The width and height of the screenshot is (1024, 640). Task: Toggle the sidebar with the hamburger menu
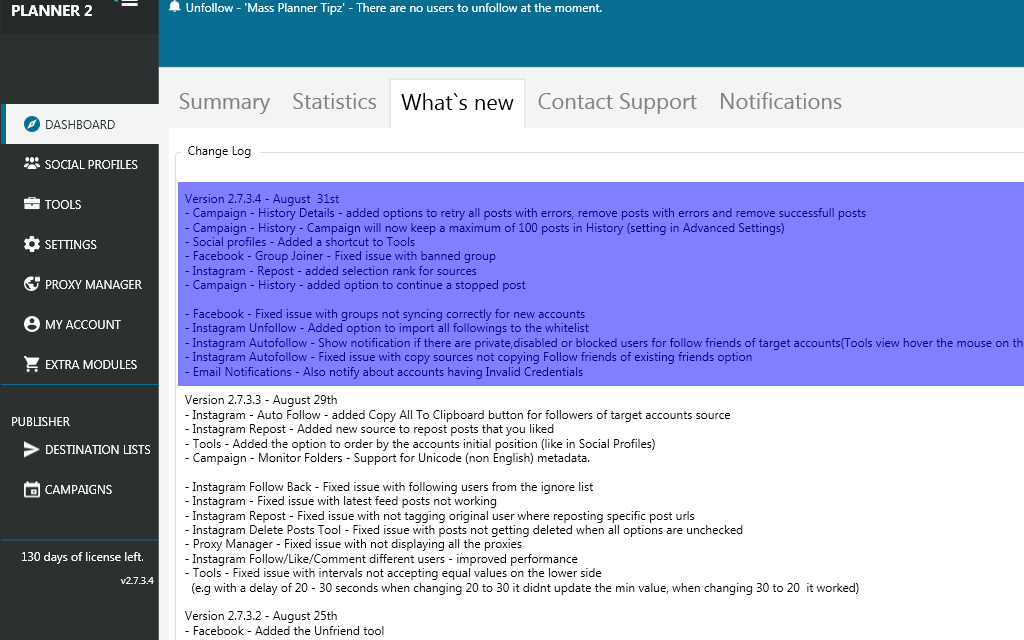coord(128,4)
